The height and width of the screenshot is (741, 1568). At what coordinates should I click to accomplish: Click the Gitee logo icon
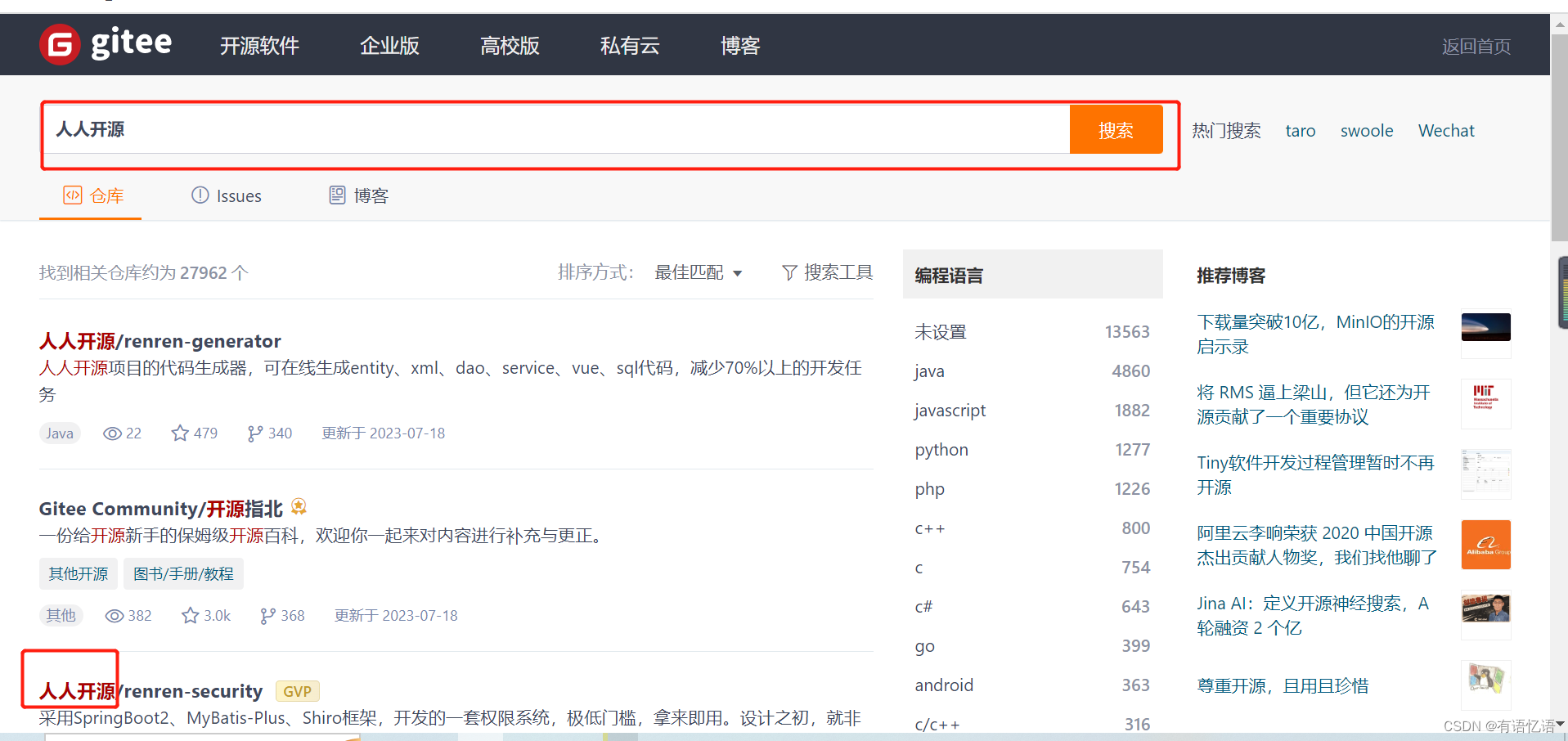pos(60,44)
